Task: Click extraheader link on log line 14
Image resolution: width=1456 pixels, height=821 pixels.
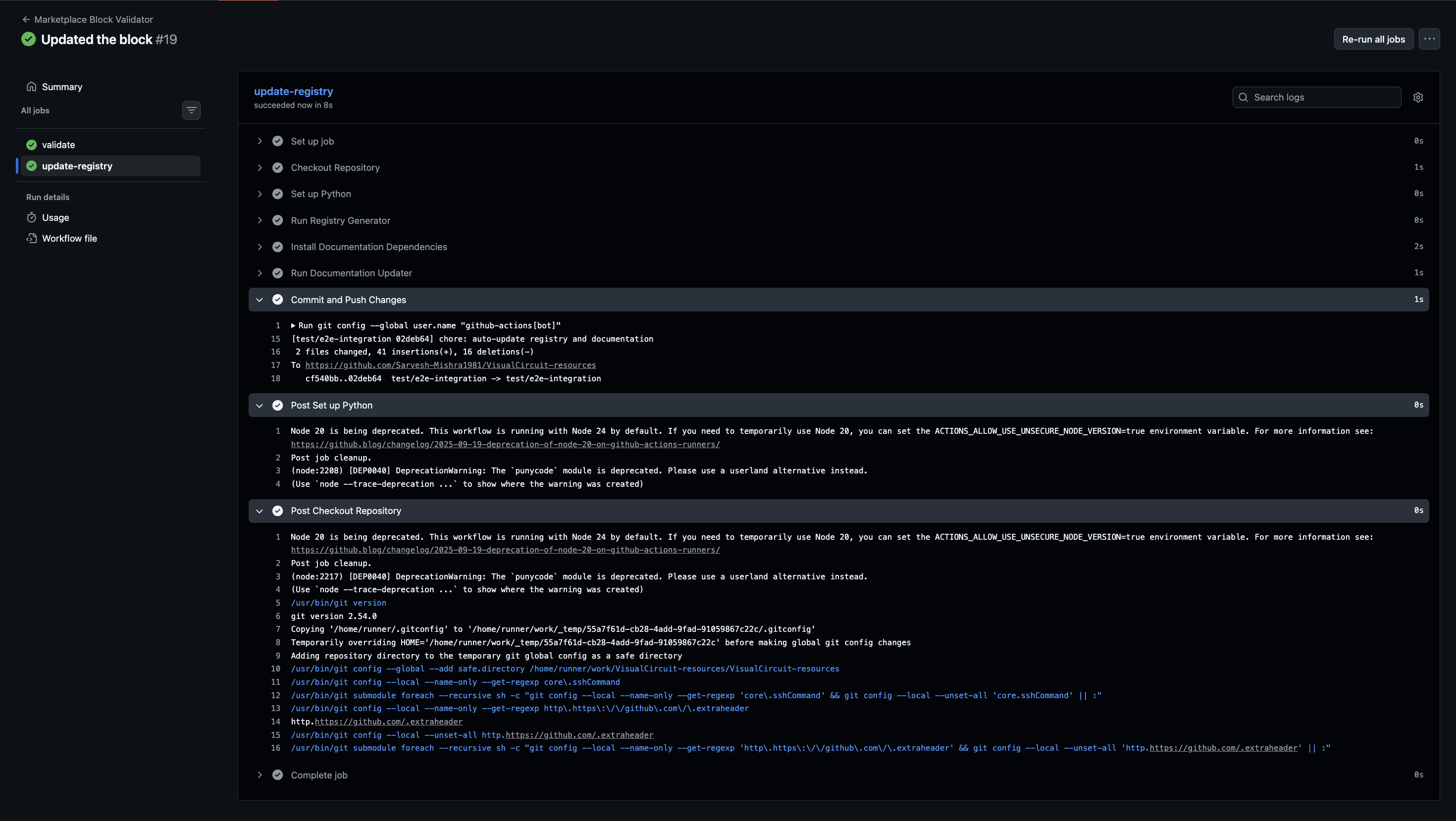Action: point(388,721)
